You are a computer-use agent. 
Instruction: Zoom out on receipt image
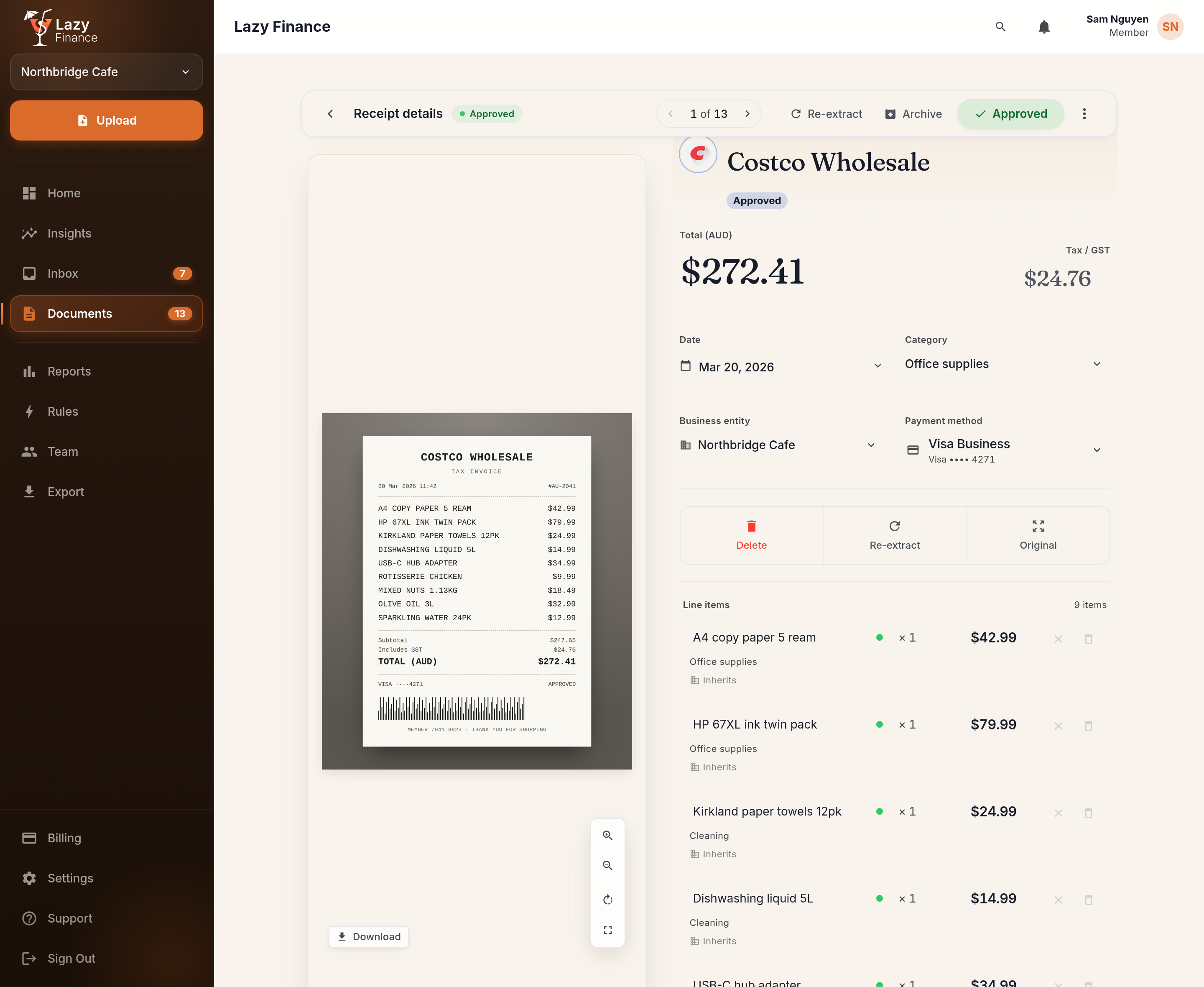pos(607,866)
